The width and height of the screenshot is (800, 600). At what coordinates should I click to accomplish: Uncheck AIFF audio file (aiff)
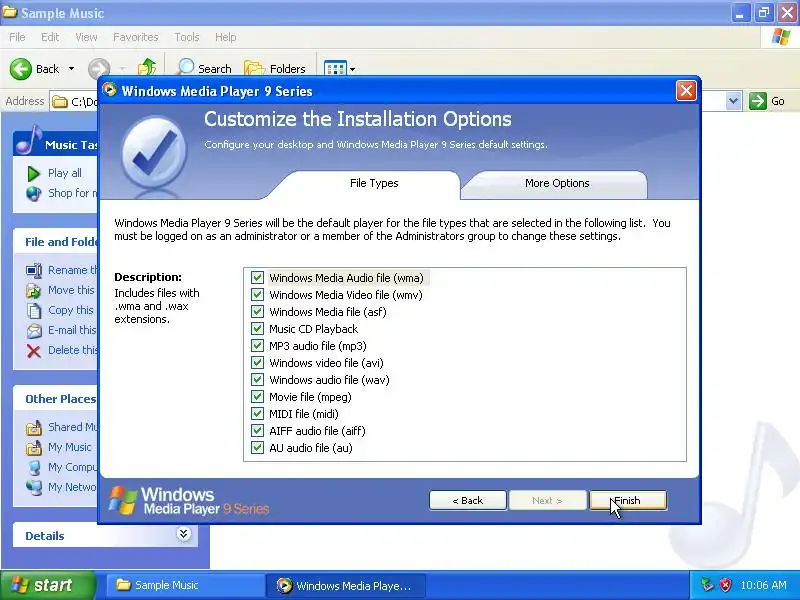[x=257, y=431]
